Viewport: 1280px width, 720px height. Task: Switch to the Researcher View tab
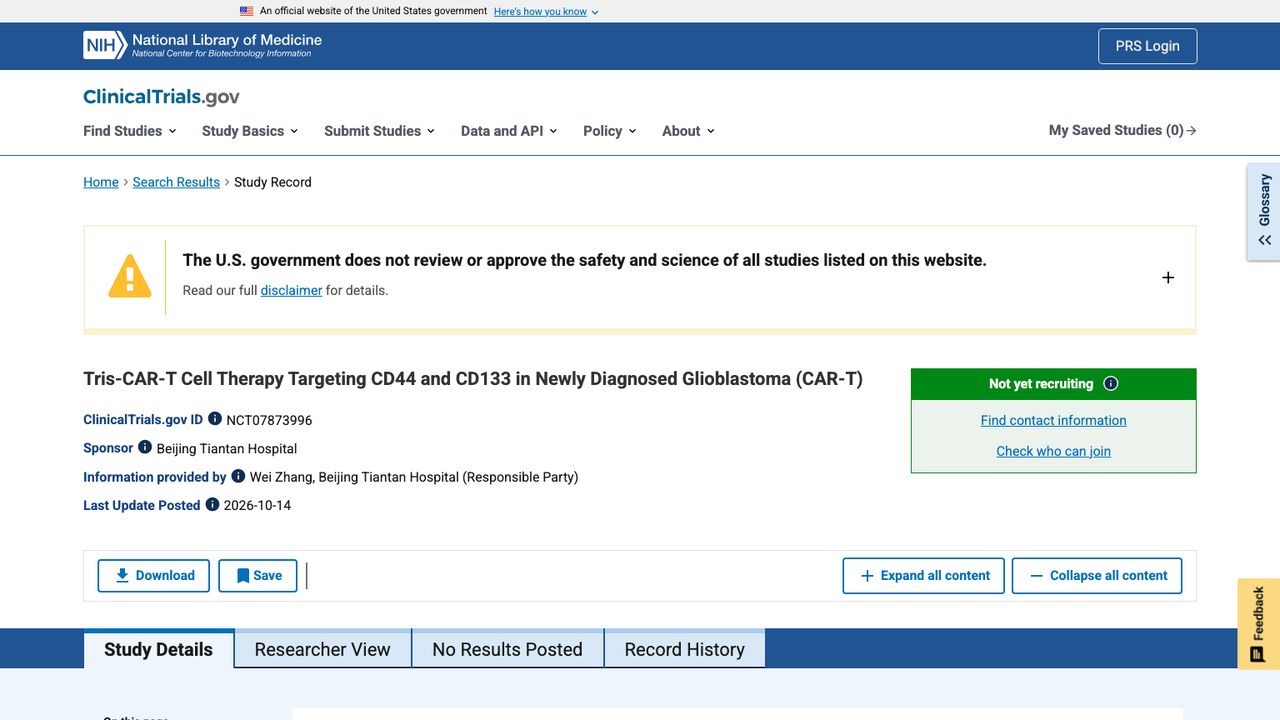322,650
